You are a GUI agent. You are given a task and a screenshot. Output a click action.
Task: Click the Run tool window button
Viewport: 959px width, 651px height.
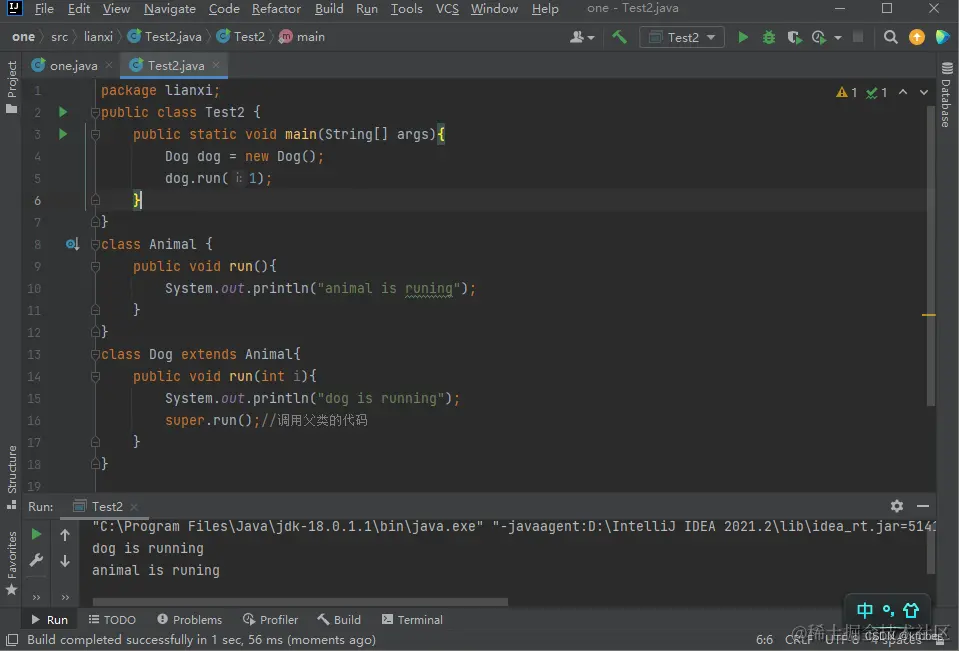(50, 620)
